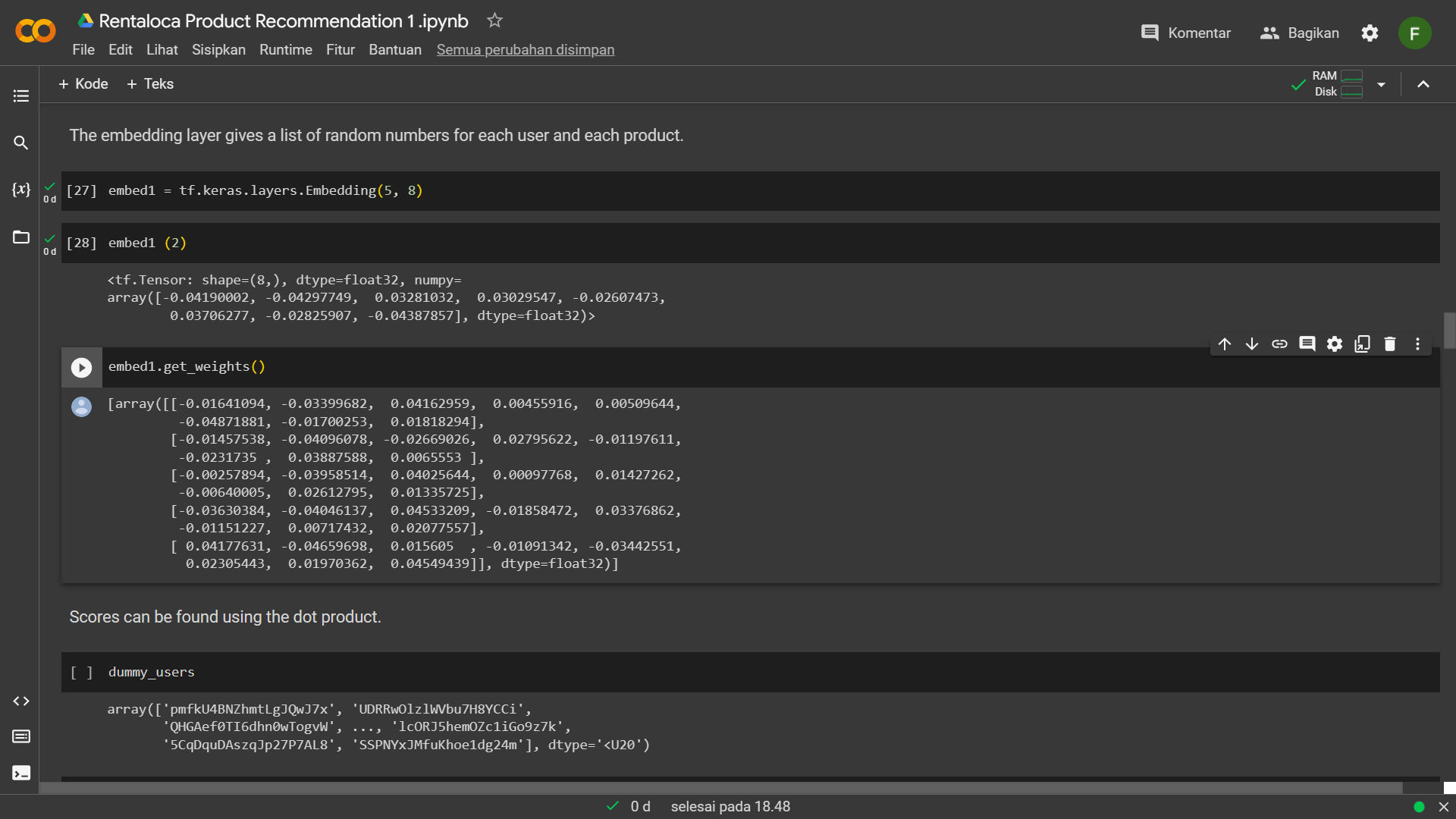Open the variables inspector
The image size is (1456, 819).
(x=20, y=190)
